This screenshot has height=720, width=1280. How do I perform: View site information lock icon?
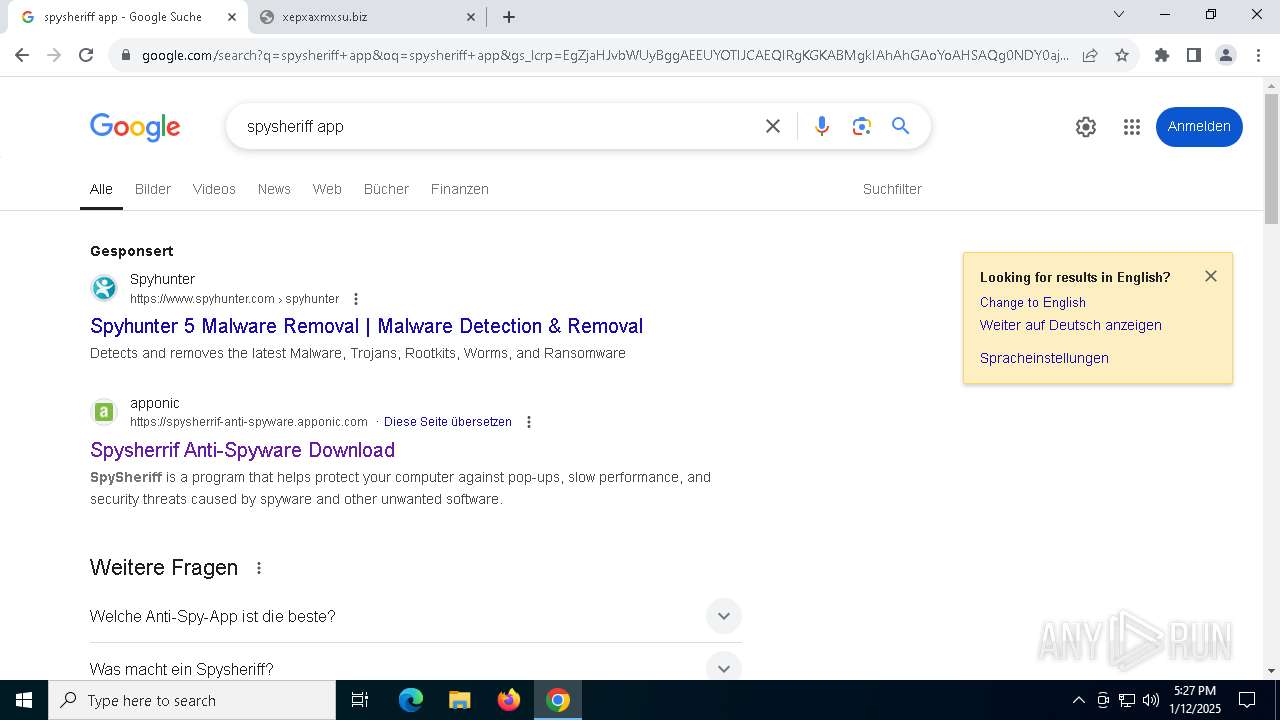tap(126, 55)
